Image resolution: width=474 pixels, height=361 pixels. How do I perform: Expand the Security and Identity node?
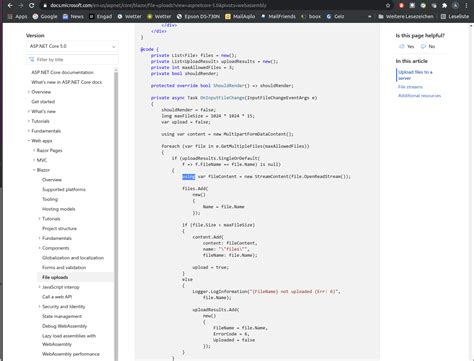click(x=39, y=306)
